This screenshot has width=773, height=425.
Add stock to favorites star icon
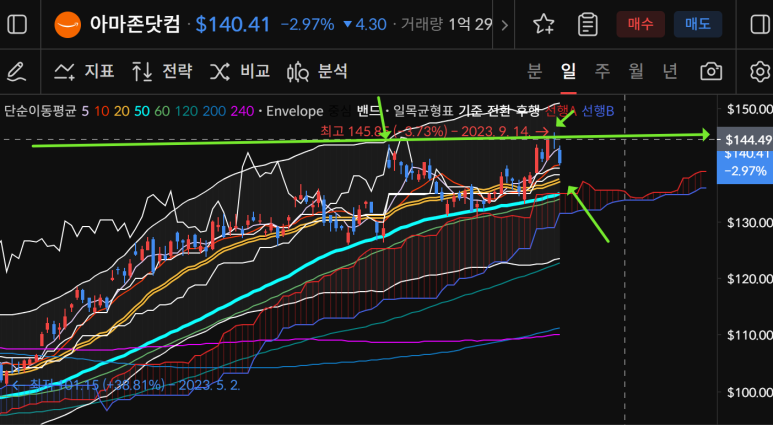click(544, 24)
